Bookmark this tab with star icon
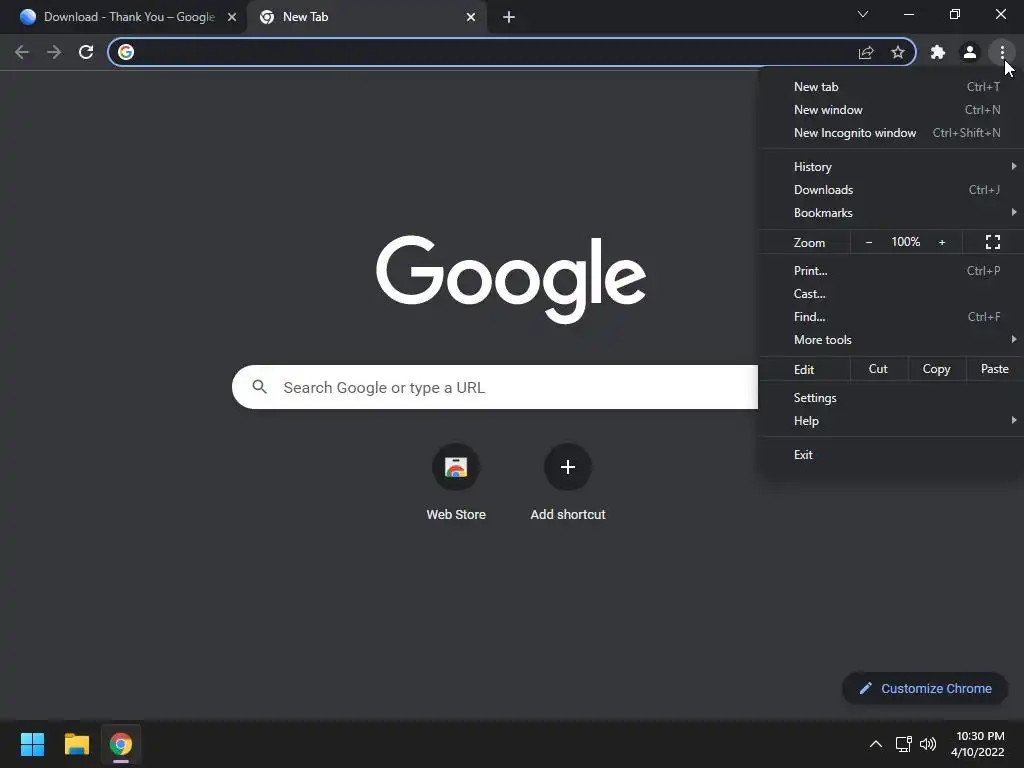 [898, 52]
